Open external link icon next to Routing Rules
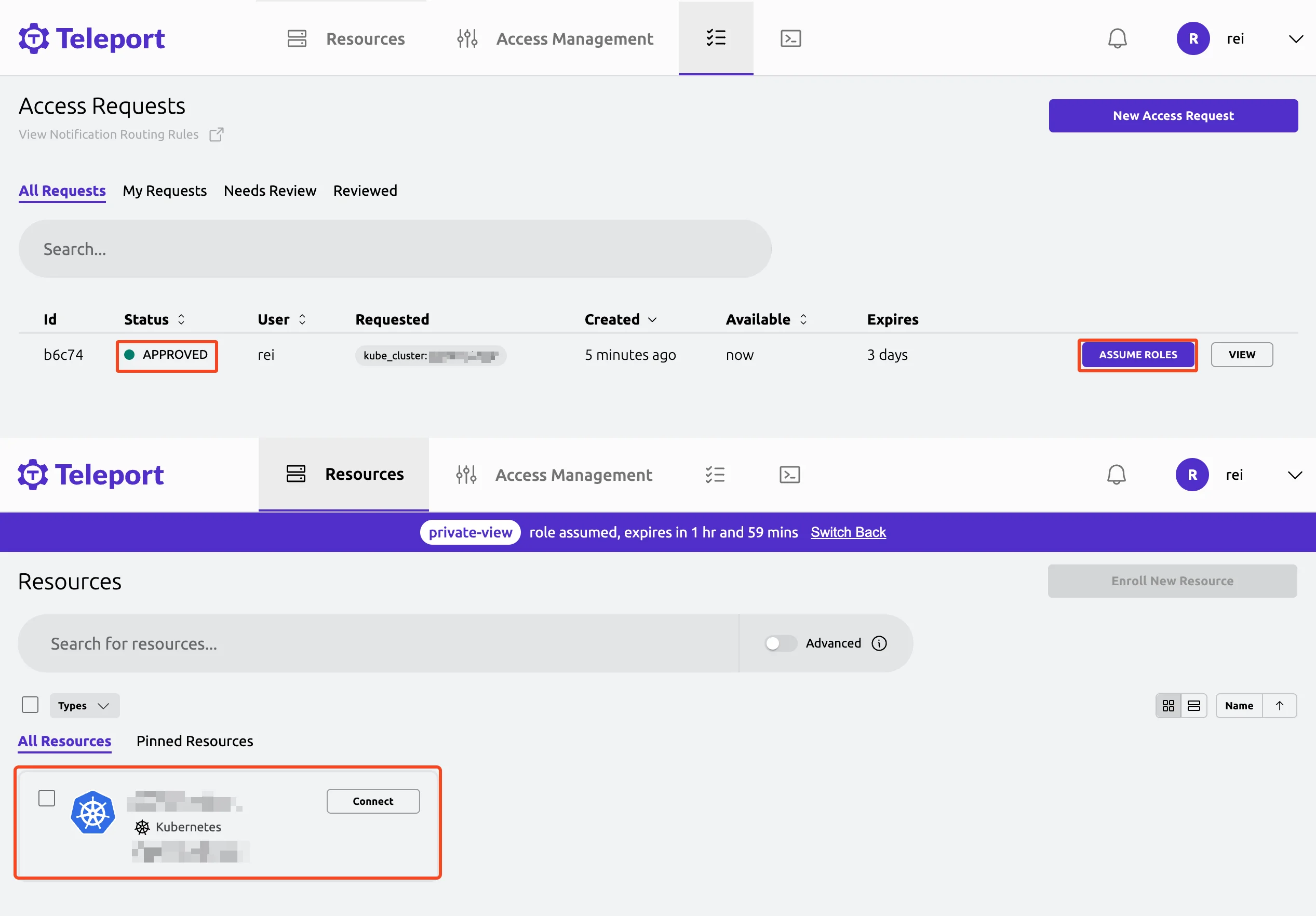 tap(216, 134)
